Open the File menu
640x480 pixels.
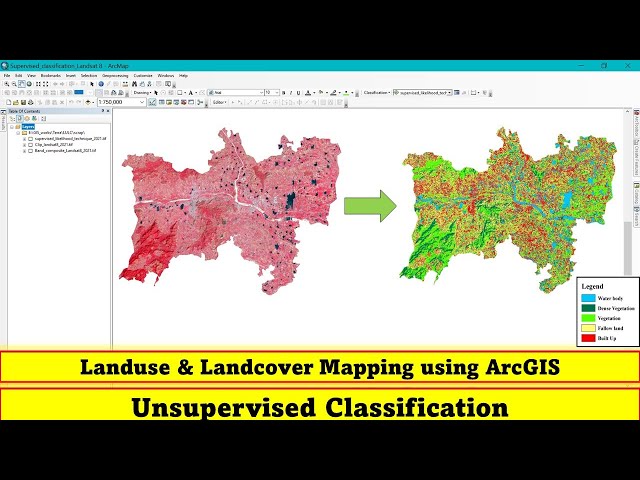coord(7,76)
